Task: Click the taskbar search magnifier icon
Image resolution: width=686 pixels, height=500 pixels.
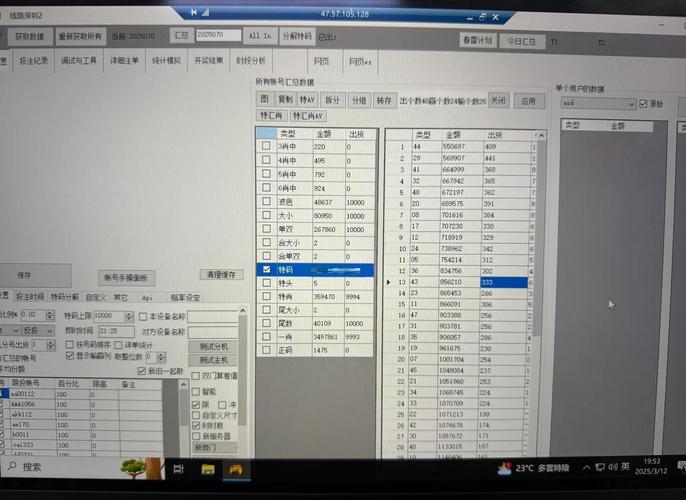Action: click(x=12, y=466)
